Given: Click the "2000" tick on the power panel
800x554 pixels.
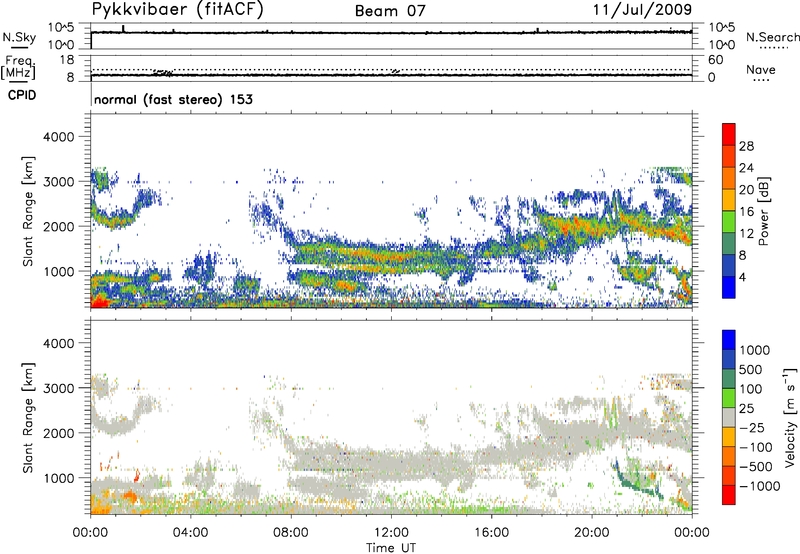Looking at the screenshot, I should [x=58, y=226].
